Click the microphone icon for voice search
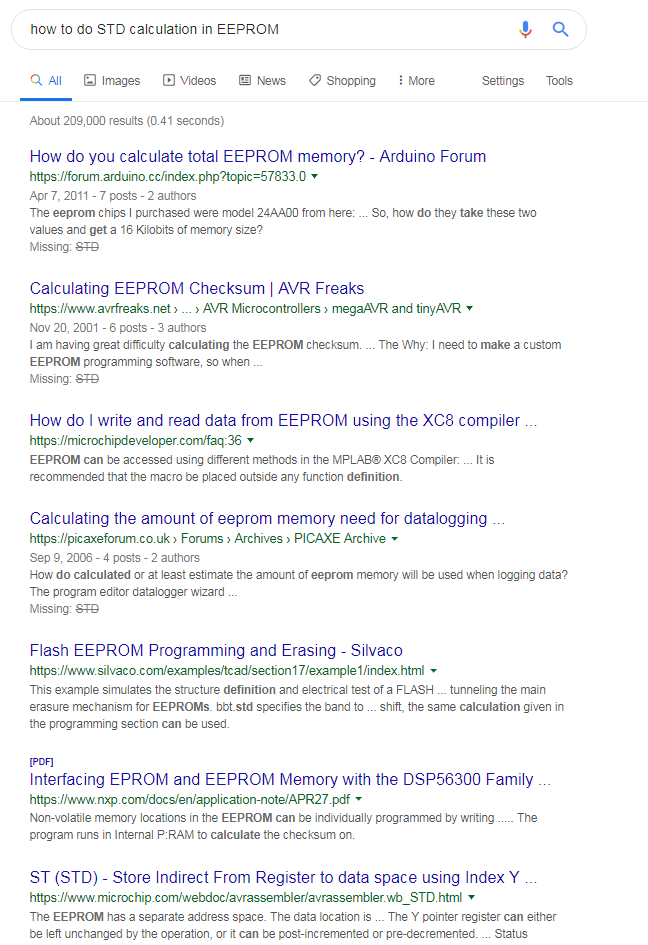 tap(525, 29)
